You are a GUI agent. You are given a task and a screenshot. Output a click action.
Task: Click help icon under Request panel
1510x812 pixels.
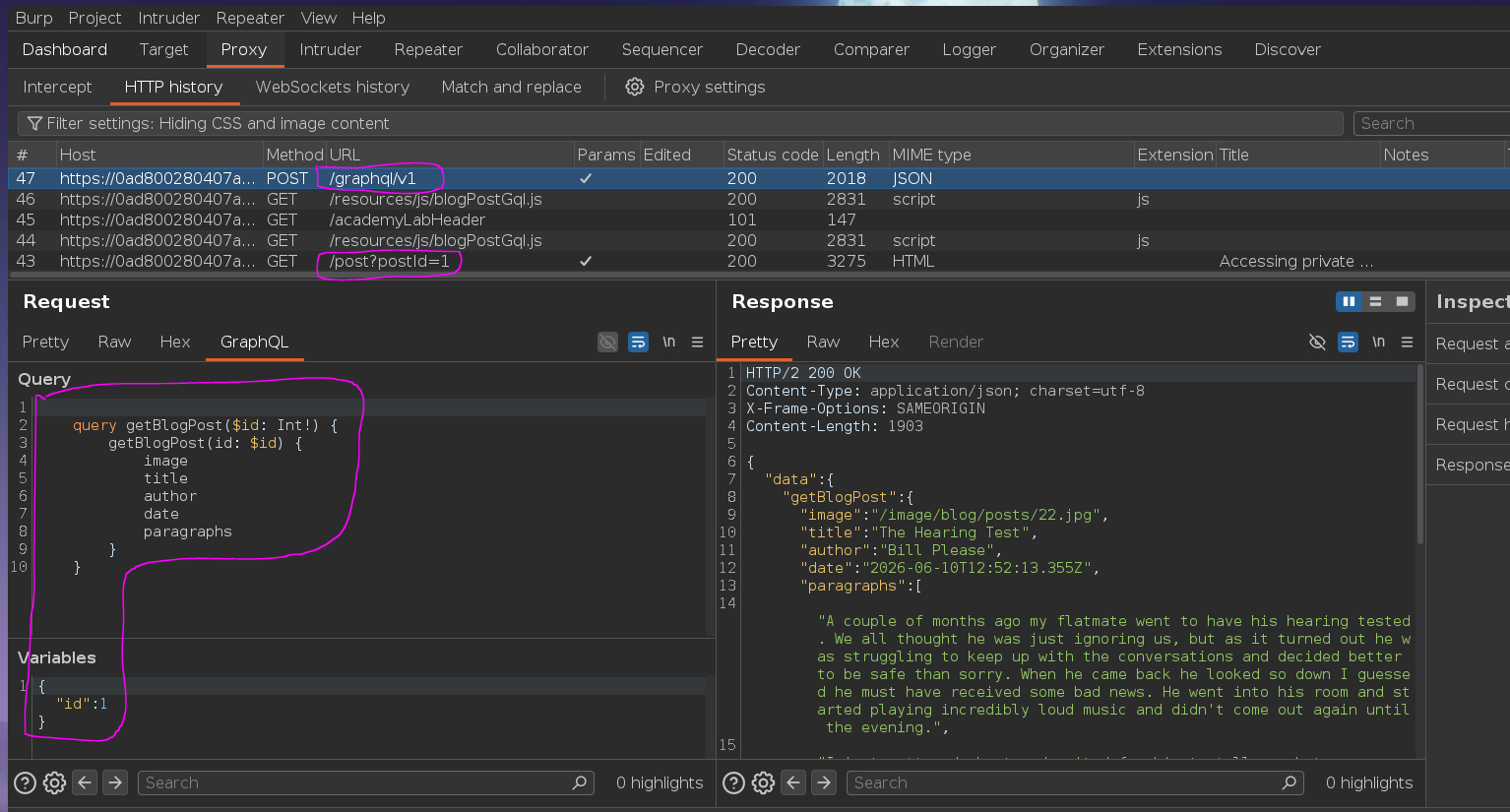coord(26,782)
